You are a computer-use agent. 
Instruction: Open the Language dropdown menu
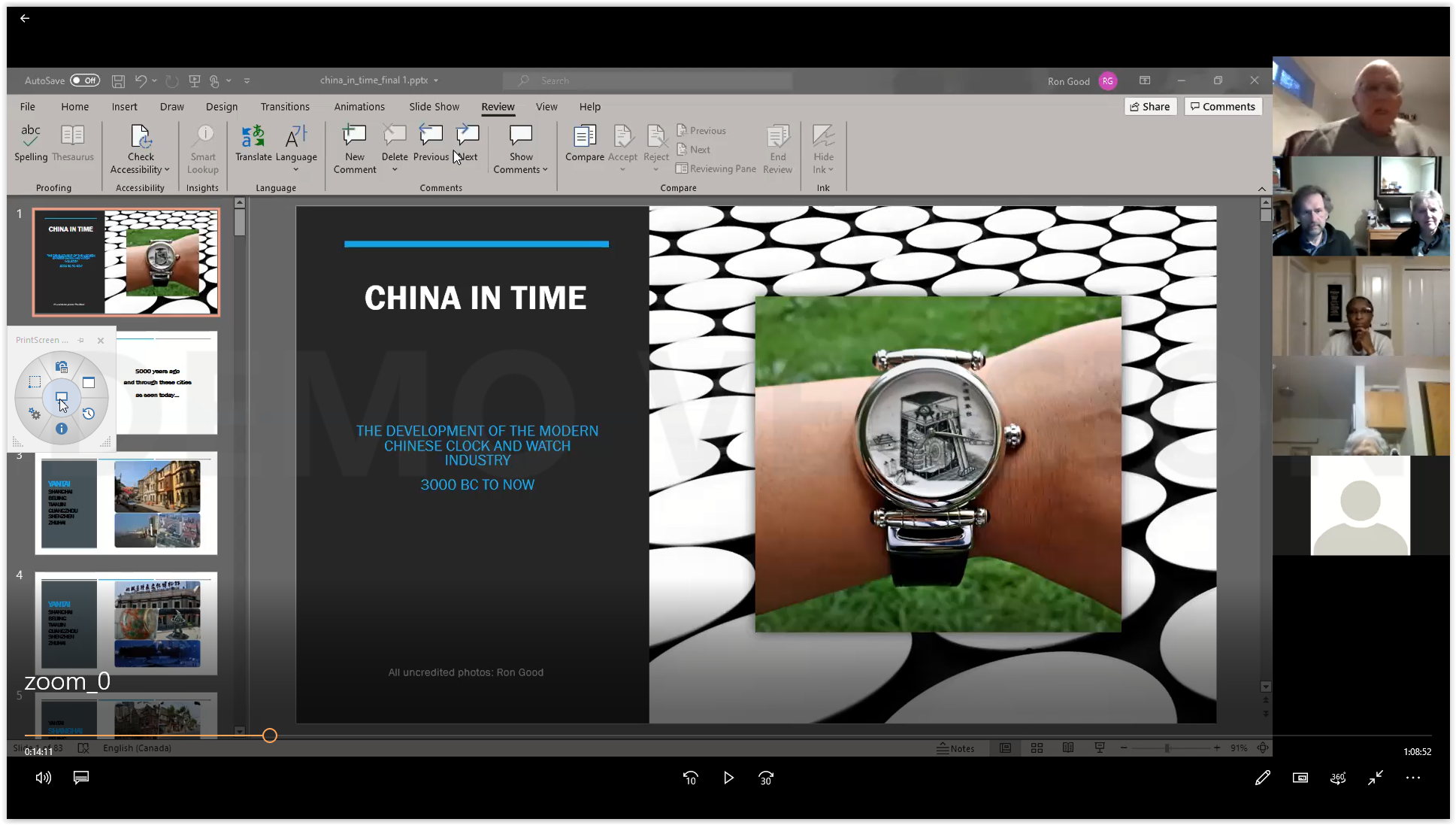pyautogui.click(x=296, y=170)
